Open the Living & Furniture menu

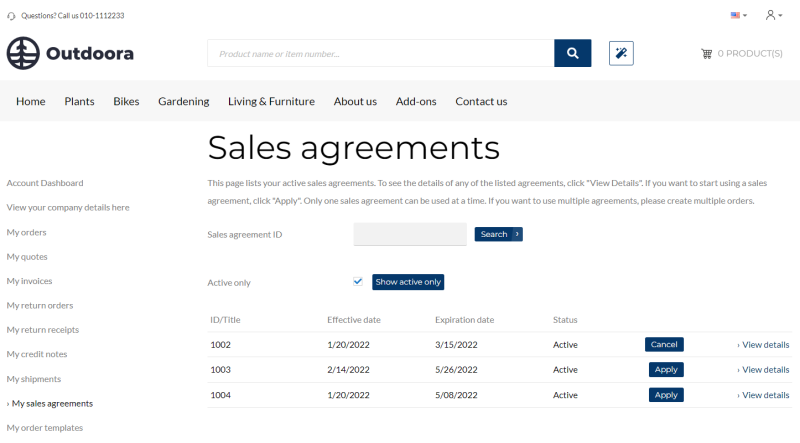(271, 101)
